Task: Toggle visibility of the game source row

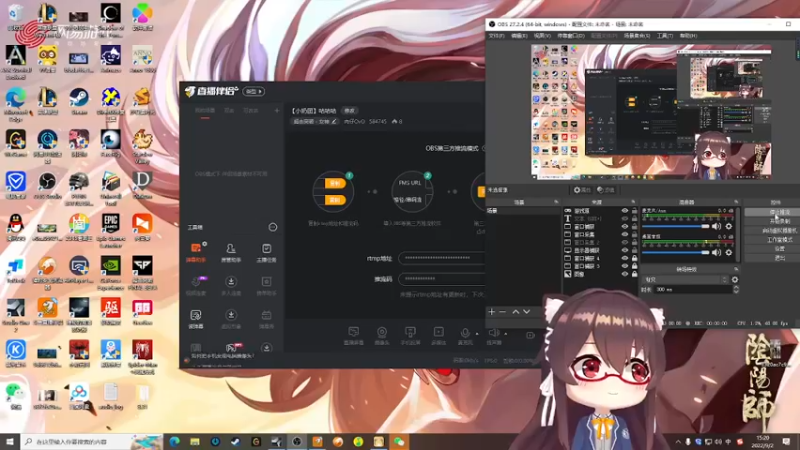Action: tap(624, 210)
